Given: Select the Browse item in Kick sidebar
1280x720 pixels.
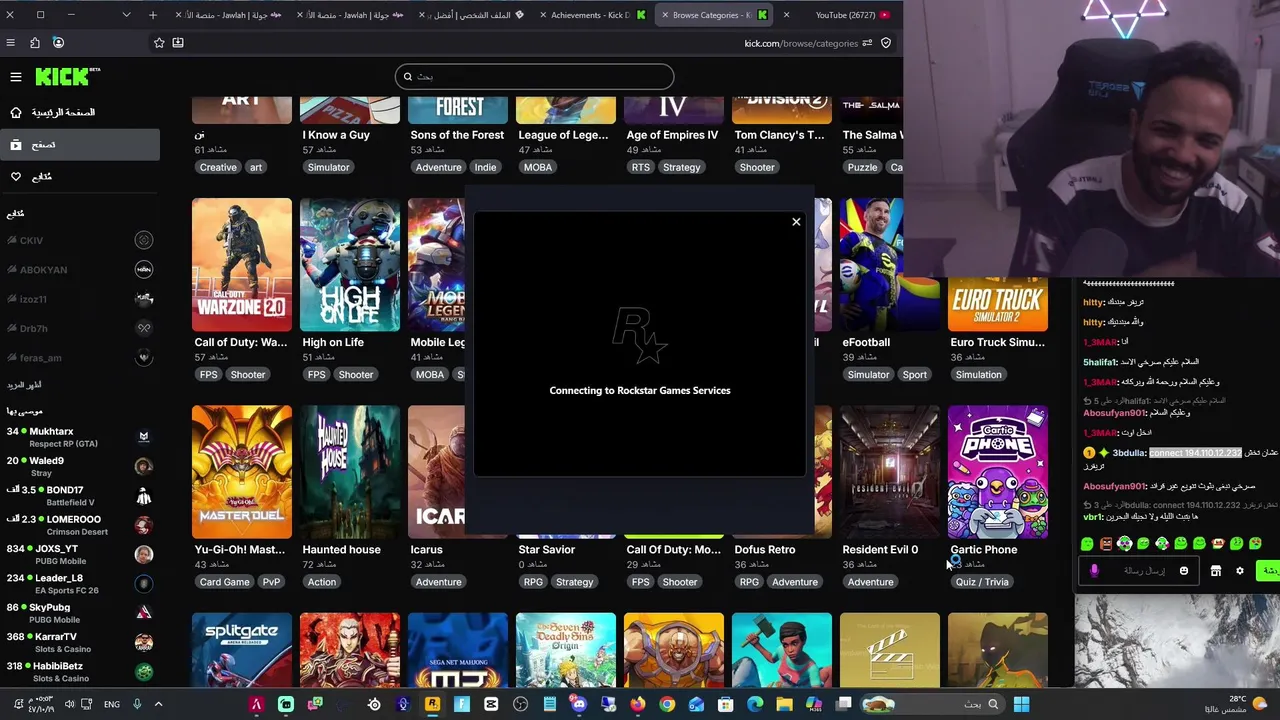Looking at the screenshot, I should 80,145.
